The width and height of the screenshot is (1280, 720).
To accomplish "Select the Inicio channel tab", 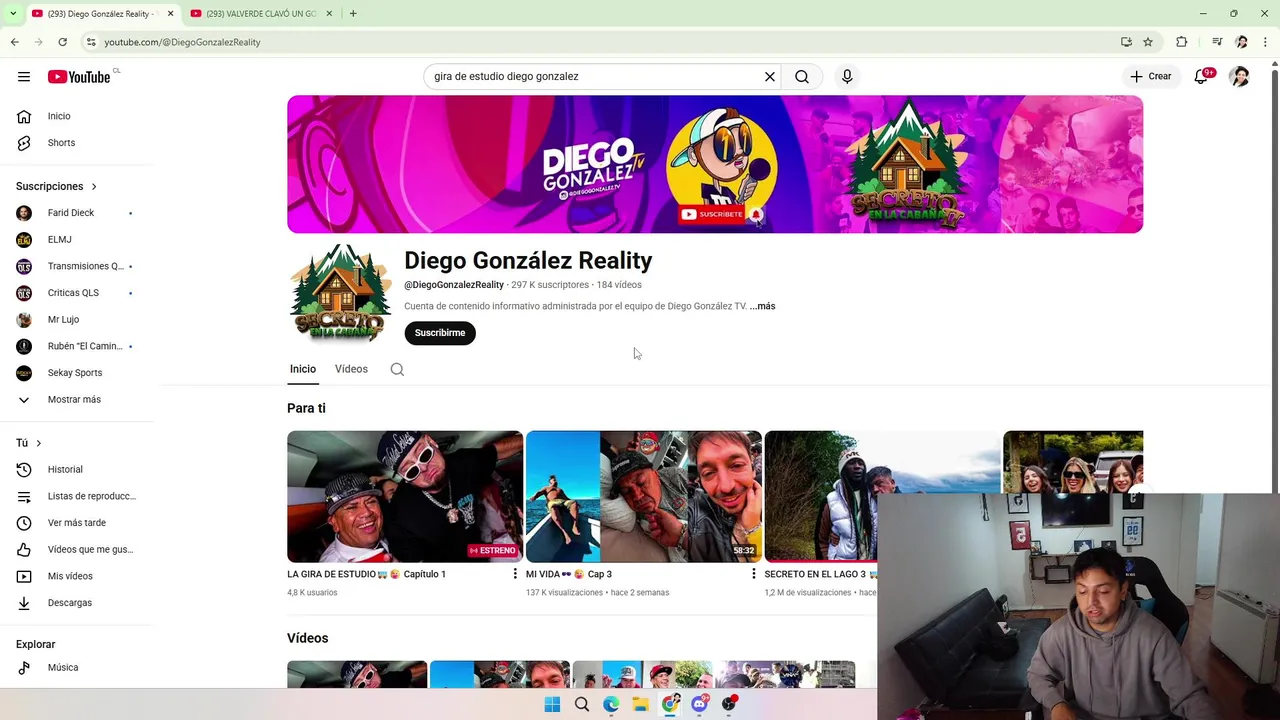I will point(303,369).
